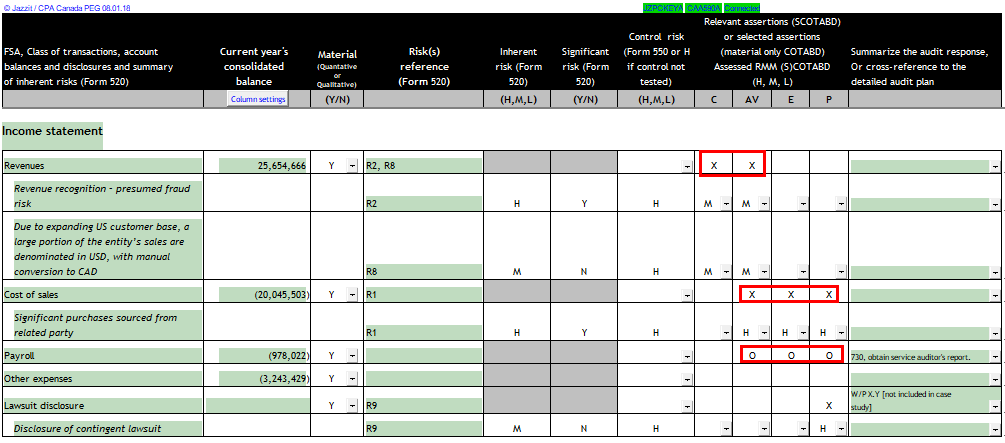The width and height of the screenshot is (1005, 443).
Task: Click the Income statement section heading
Action: point(52,131)
